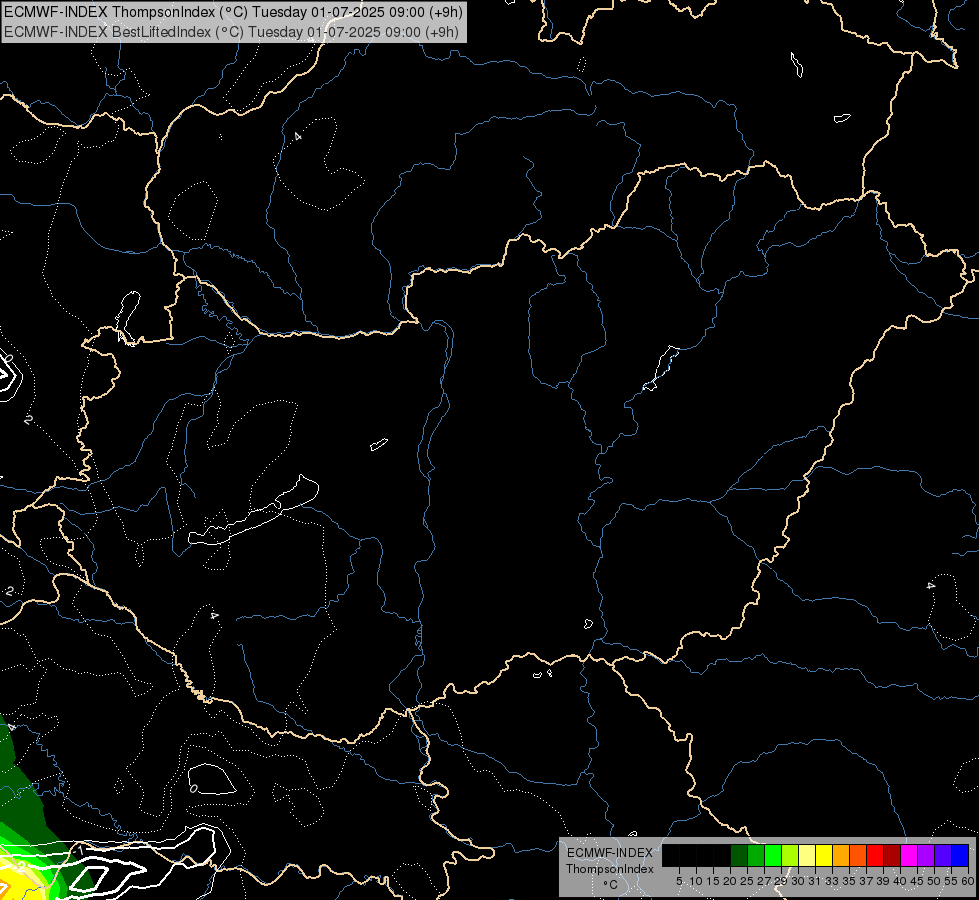This screenshot has height=900, width=979.
Task: Click the legend tick value 37
Action: coord(866,881)
